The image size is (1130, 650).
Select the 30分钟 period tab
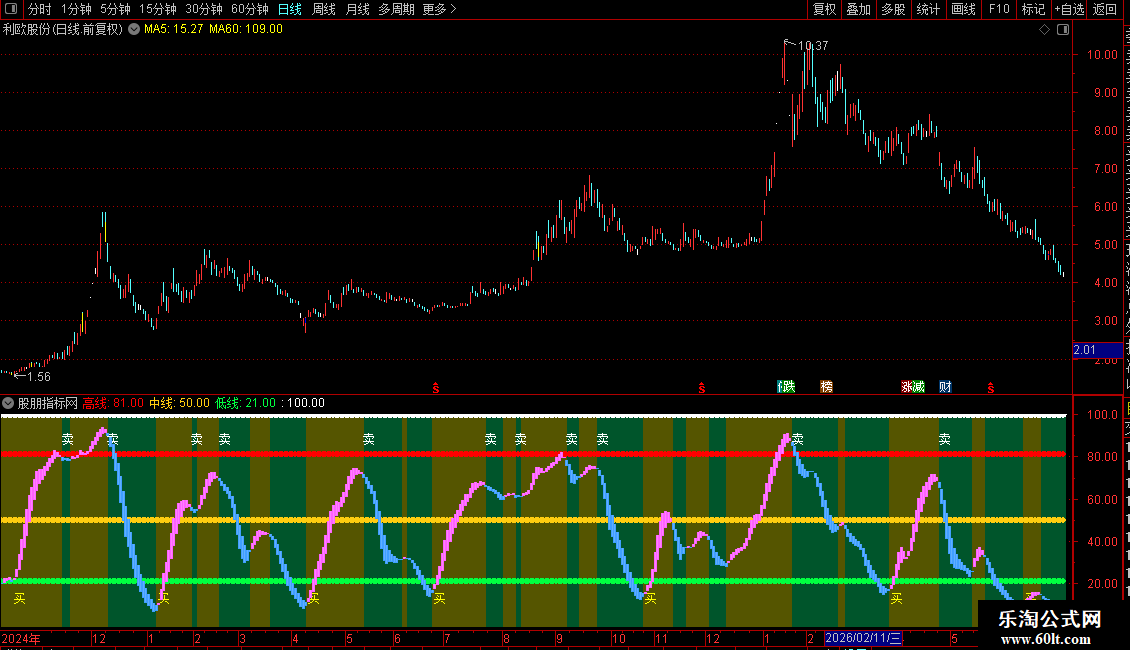(204, 9)
